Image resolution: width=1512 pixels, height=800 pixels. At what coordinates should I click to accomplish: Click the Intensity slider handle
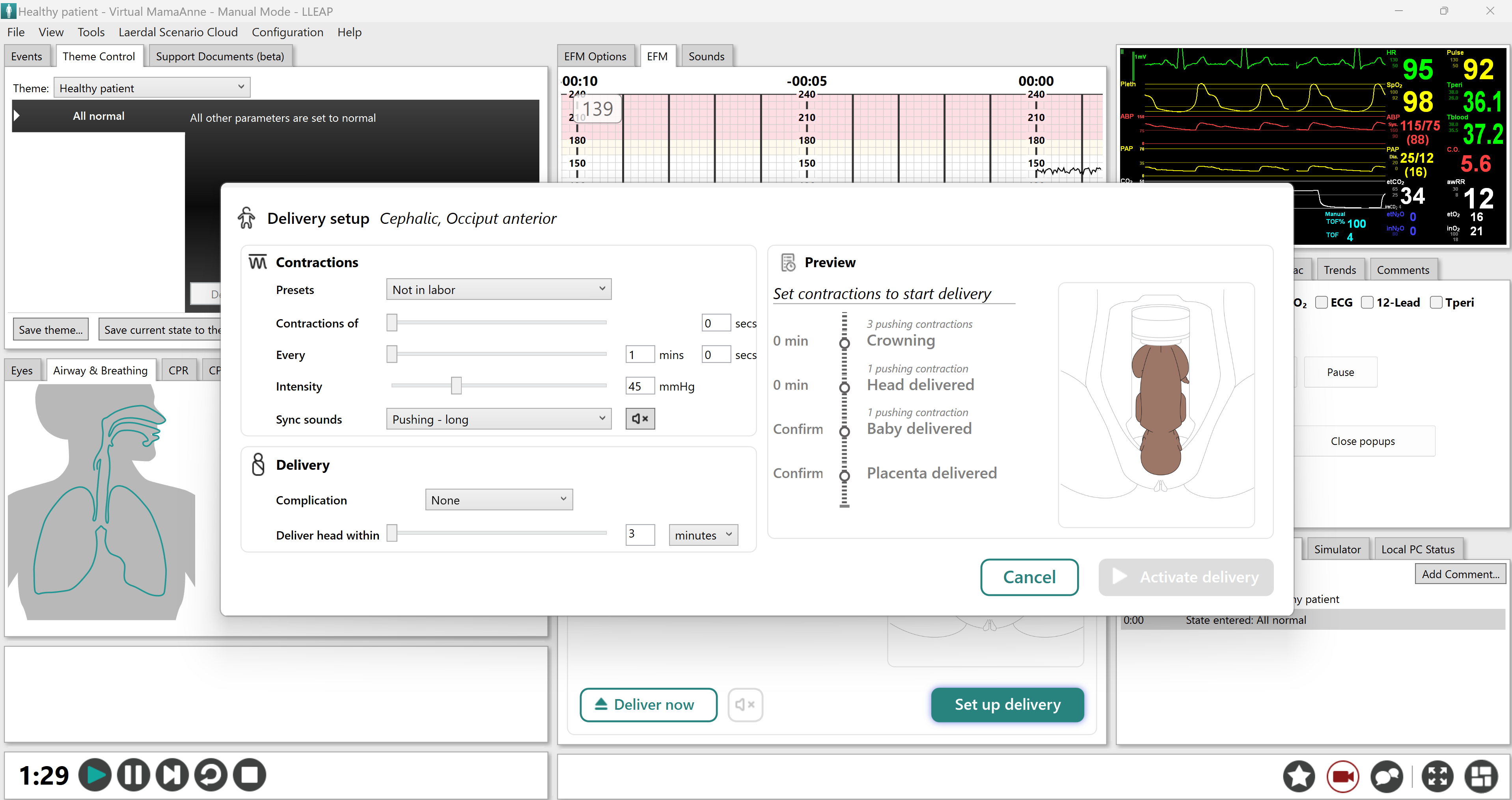coord(456,385)
